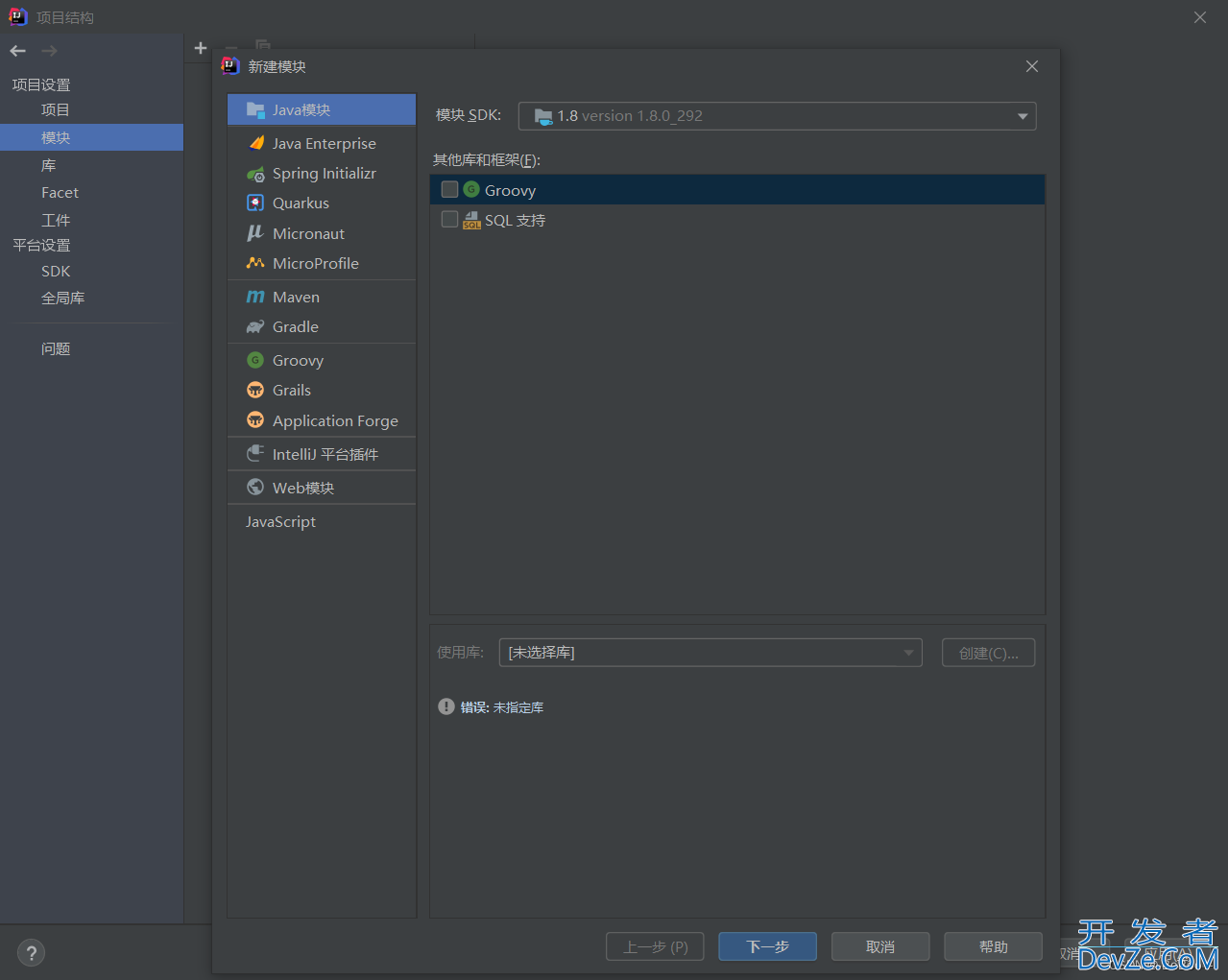
Task: Select Grails module type
Action: click(322, 390)
